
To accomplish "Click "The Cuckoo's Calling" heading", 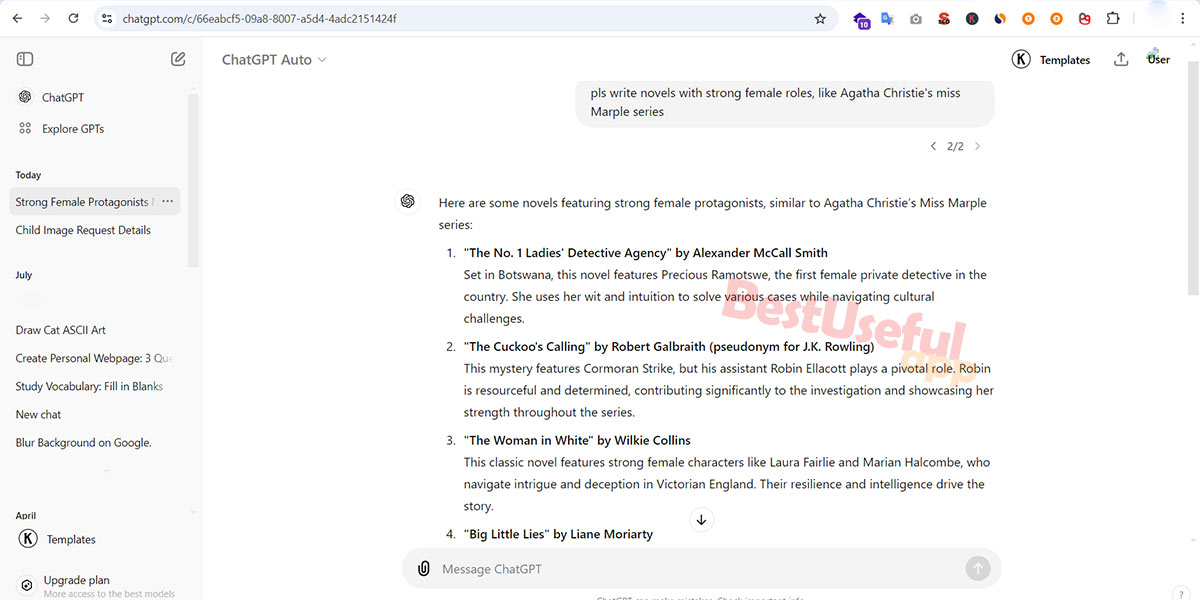I will point(669,346).
